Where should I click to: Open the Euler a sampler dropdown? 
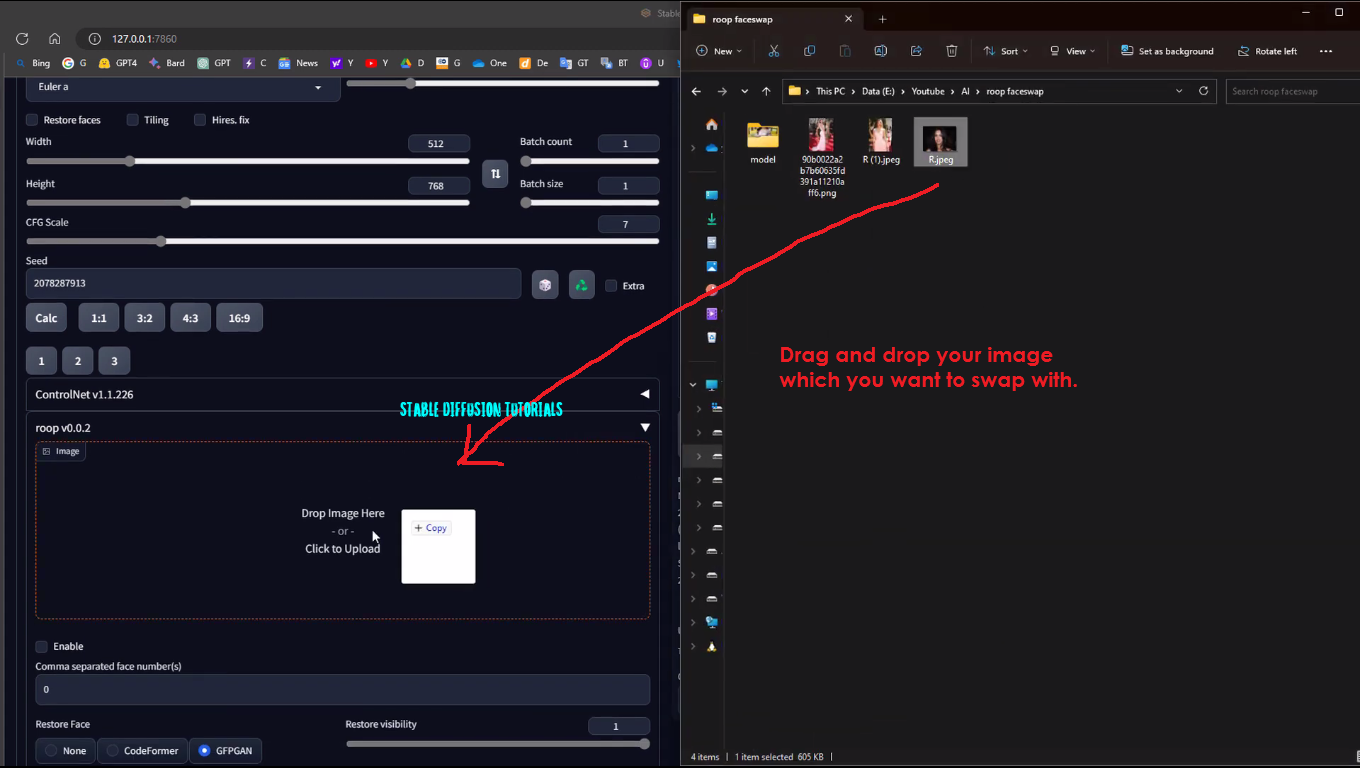tap(183, 87)
